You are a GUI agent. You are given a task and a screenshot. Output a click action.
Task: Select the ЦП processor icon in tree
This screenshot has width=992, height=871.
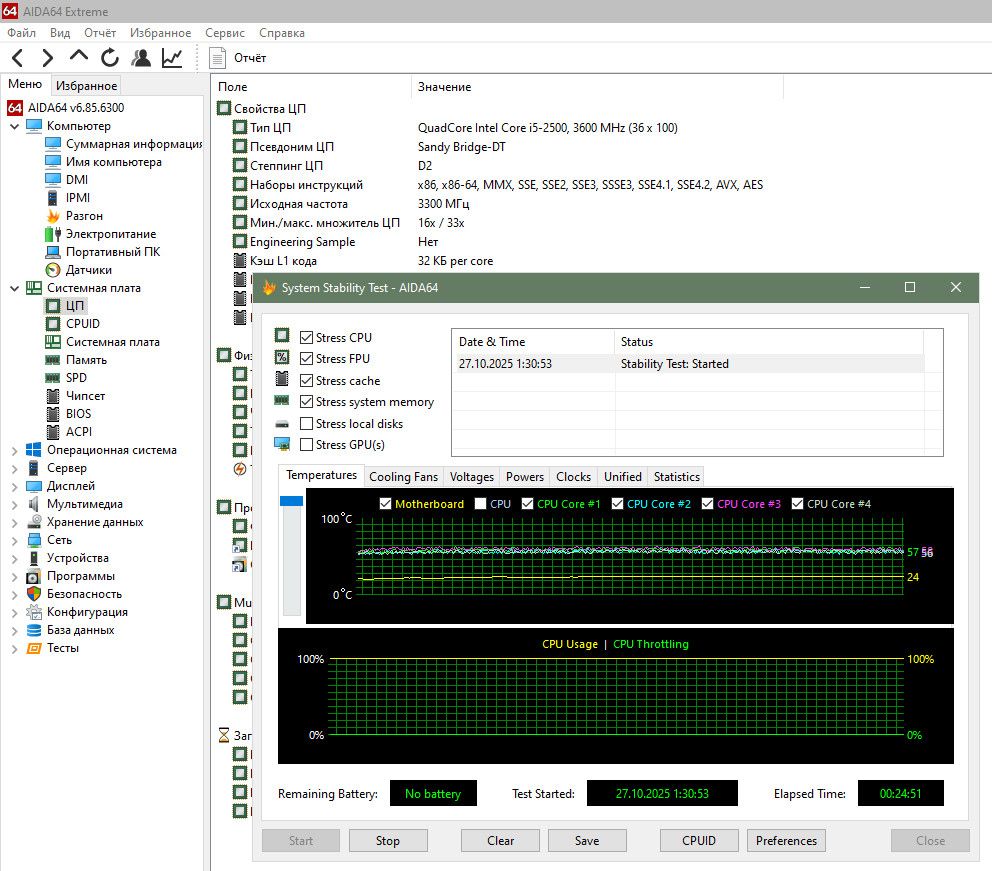(x=54, y=306)
